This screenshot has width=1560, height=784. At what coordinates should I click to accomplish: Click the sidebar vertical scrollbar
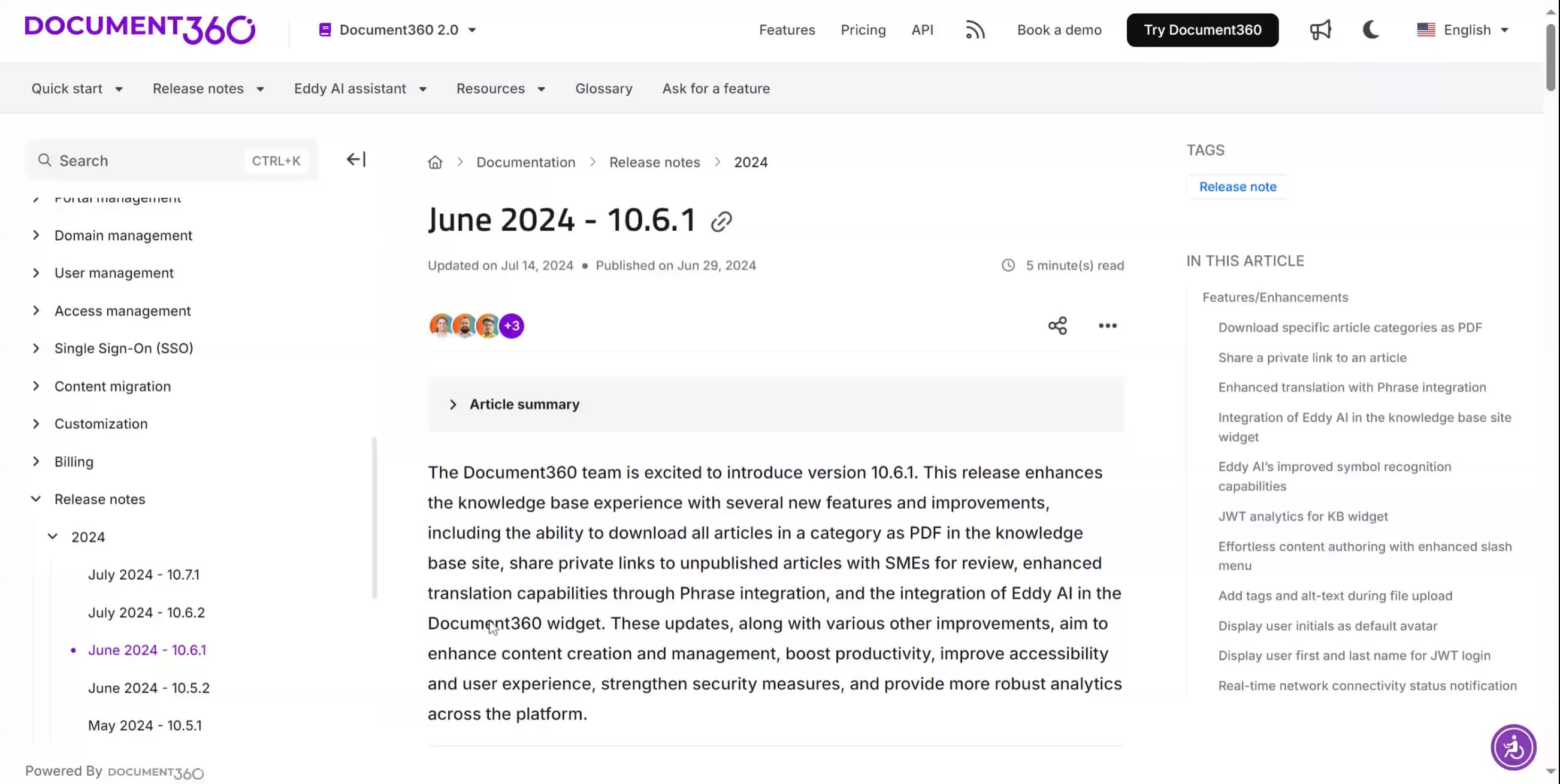click(374, 518)
